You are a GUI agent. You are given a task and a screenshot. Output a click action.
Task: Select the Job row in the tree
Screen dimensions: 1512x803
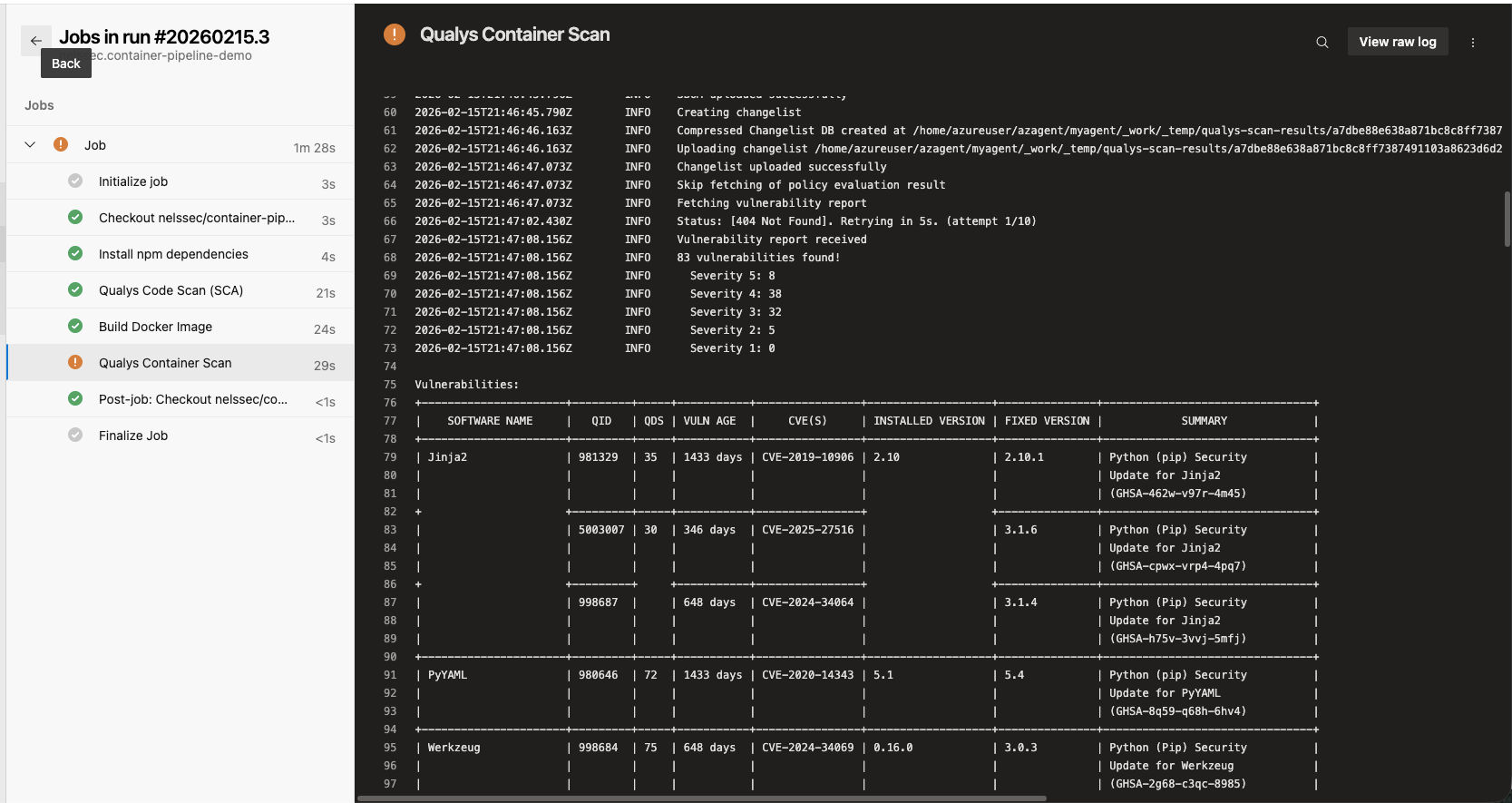coord(180,145)
